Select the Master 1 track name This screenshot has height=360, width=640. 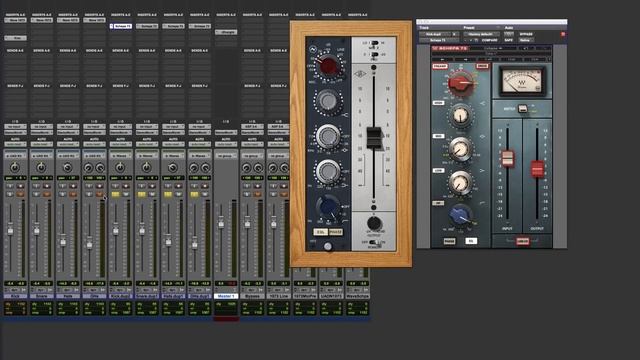(x=225, y=296)
